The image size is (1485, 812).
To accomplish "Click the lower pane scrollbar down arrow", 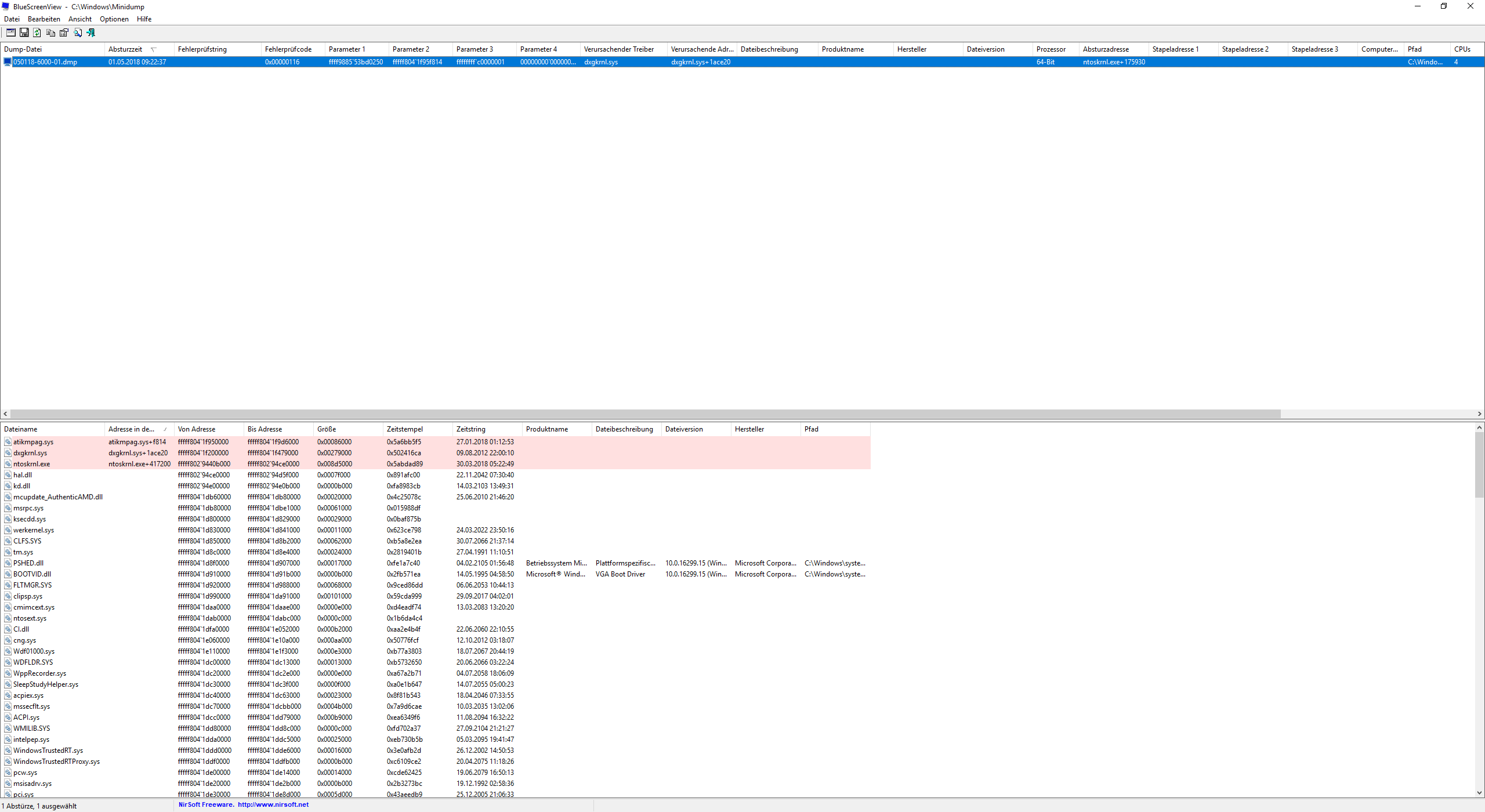I will point(1479,792).
